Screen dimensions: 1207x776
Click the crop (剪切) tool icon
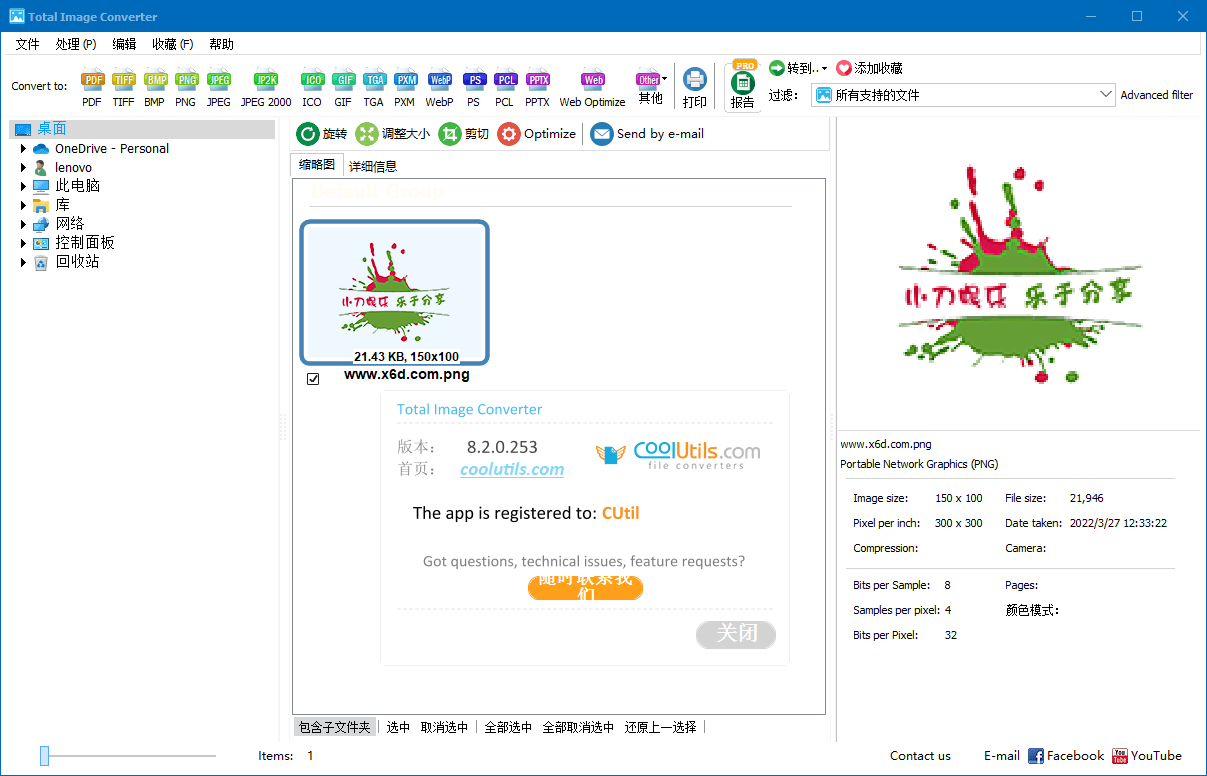[450, 134]
